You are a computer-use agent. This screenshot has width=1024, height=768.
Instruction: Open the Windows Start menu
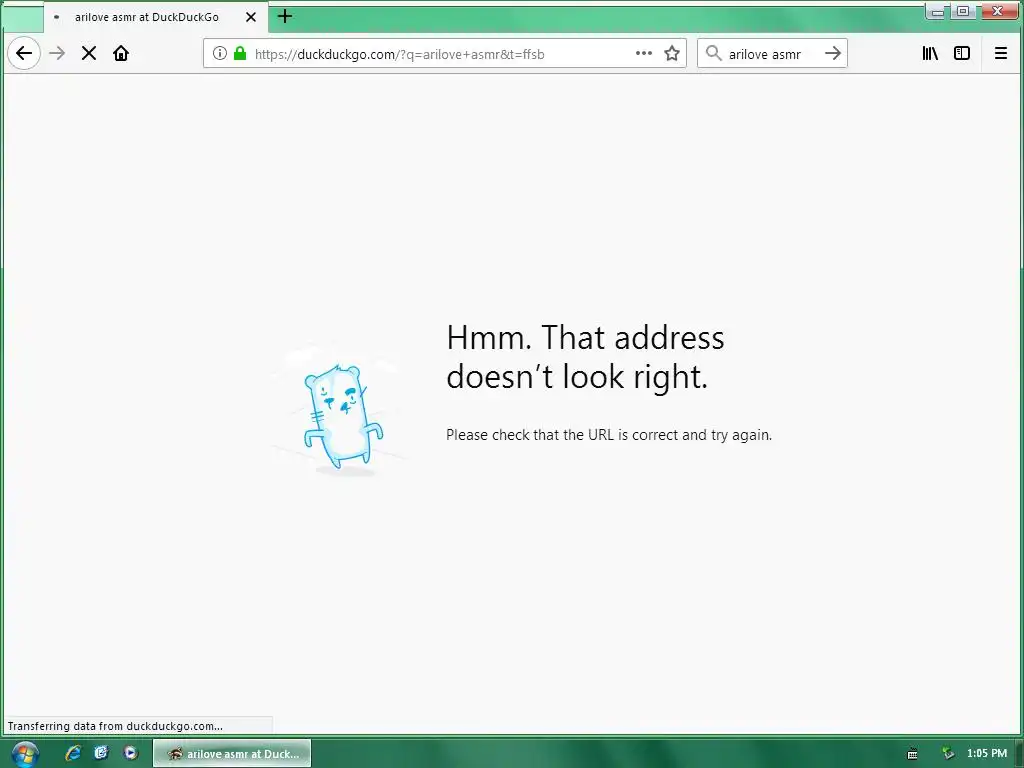(25, 754)
